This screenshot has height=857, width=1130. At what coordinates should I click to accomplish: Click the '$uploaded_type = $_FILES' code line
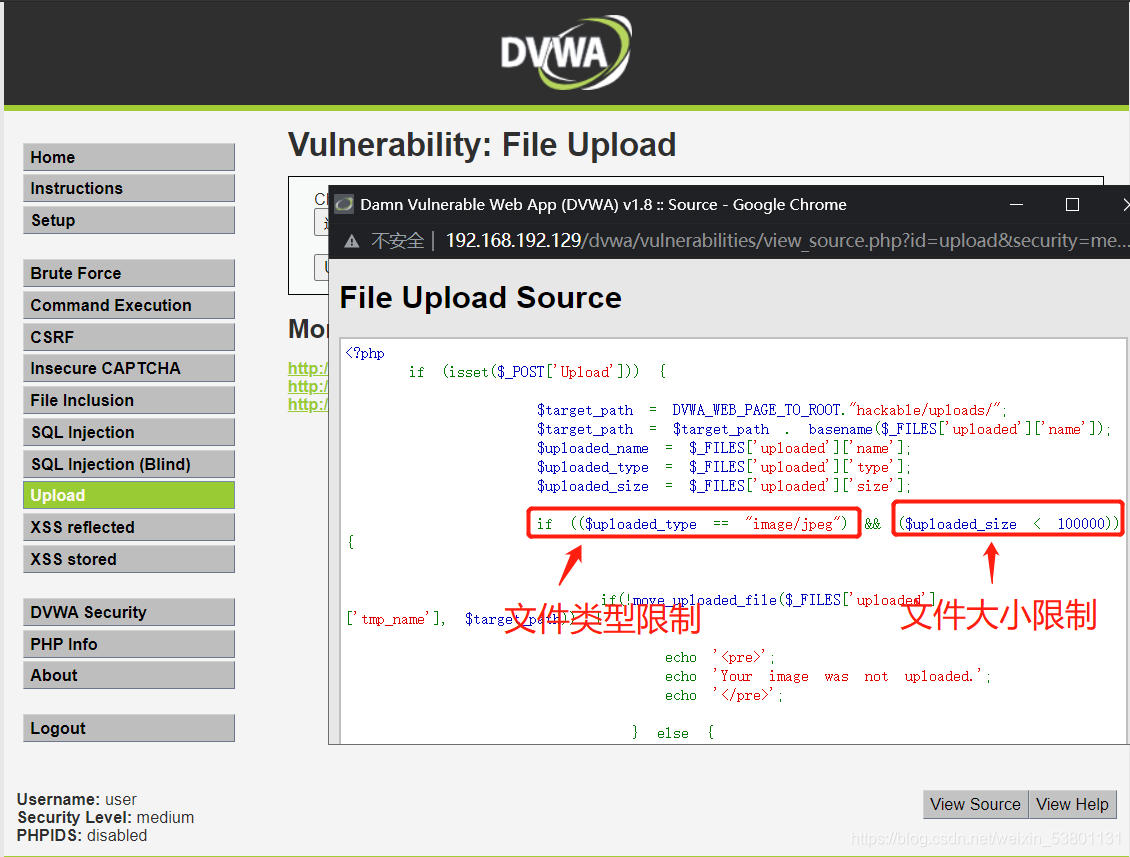pyautogui.click(x=724, y=467)
